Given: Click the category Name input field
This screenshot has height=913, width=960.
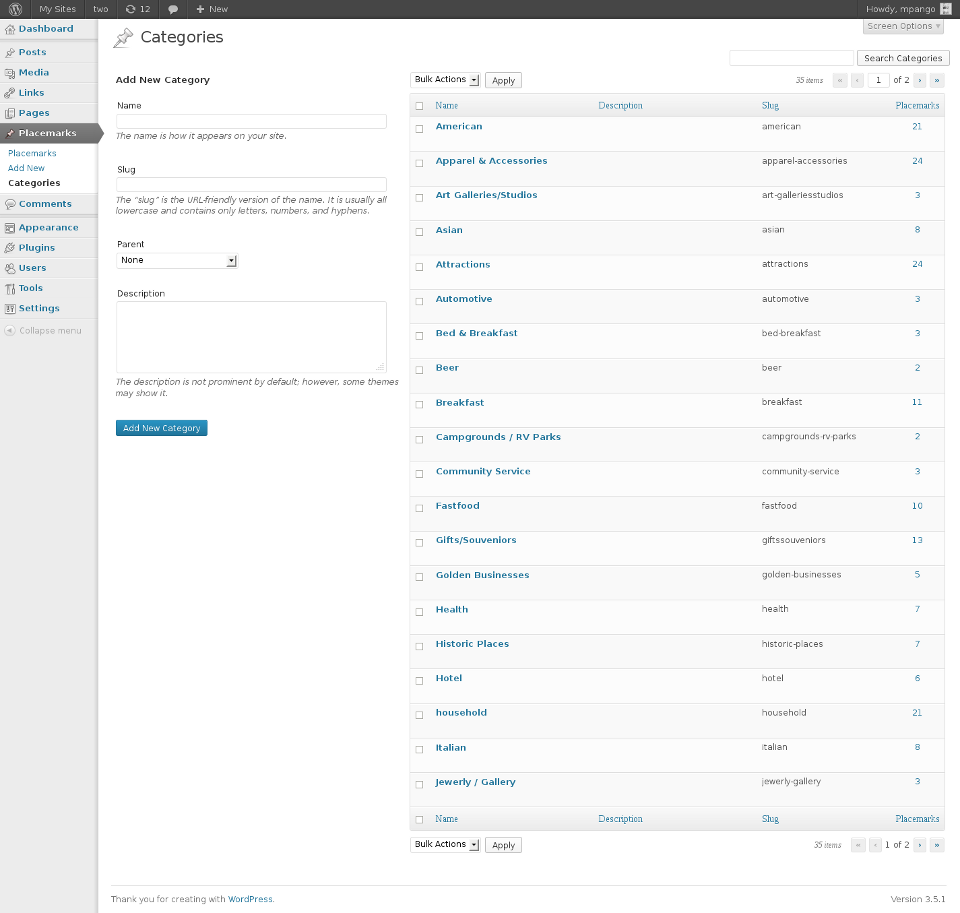Looking at the screenshot, I should tap(251, 121).
